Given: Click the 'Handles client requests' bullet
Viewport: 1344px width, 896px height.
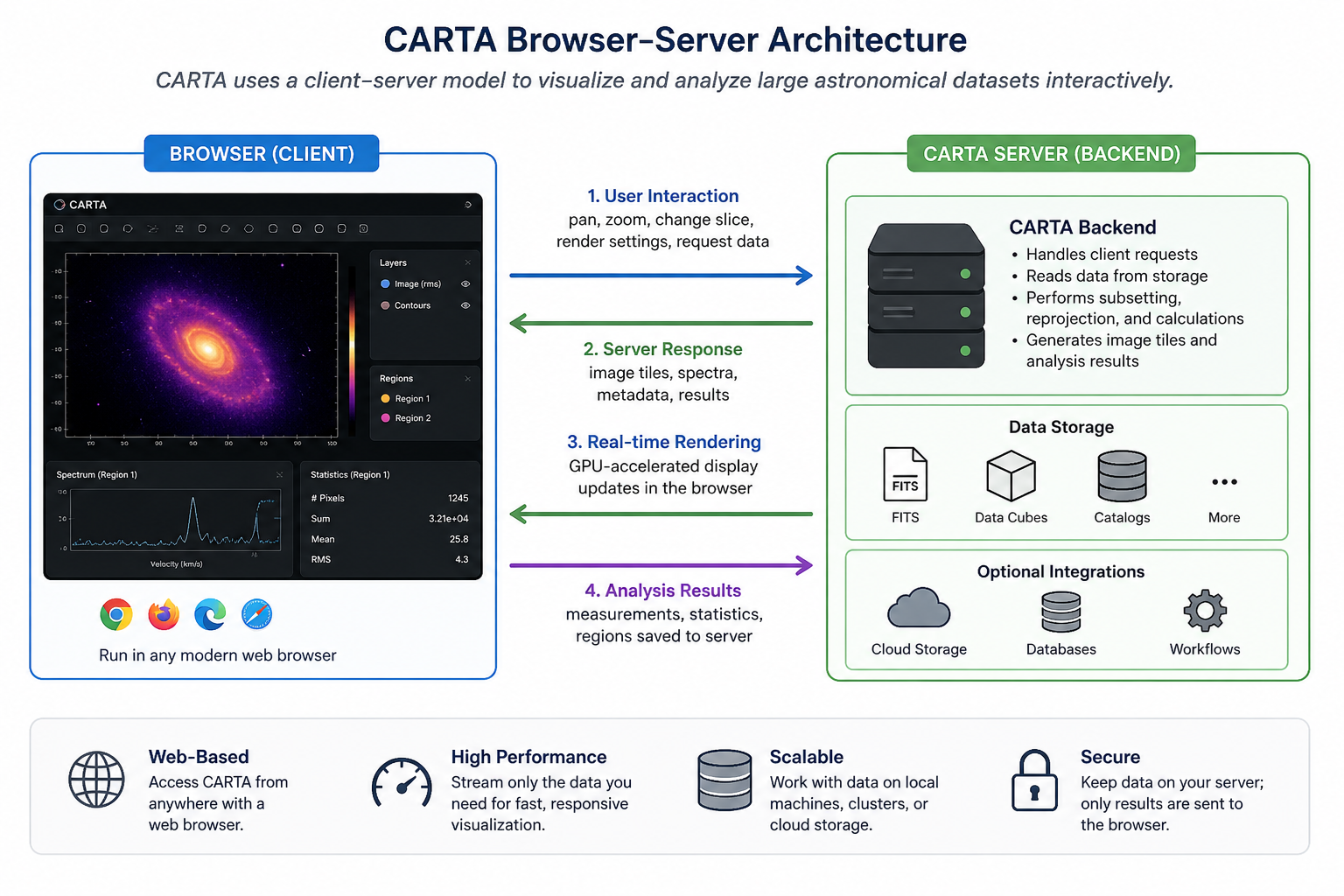Looking at the screenshot, I should pos(1112,255).
